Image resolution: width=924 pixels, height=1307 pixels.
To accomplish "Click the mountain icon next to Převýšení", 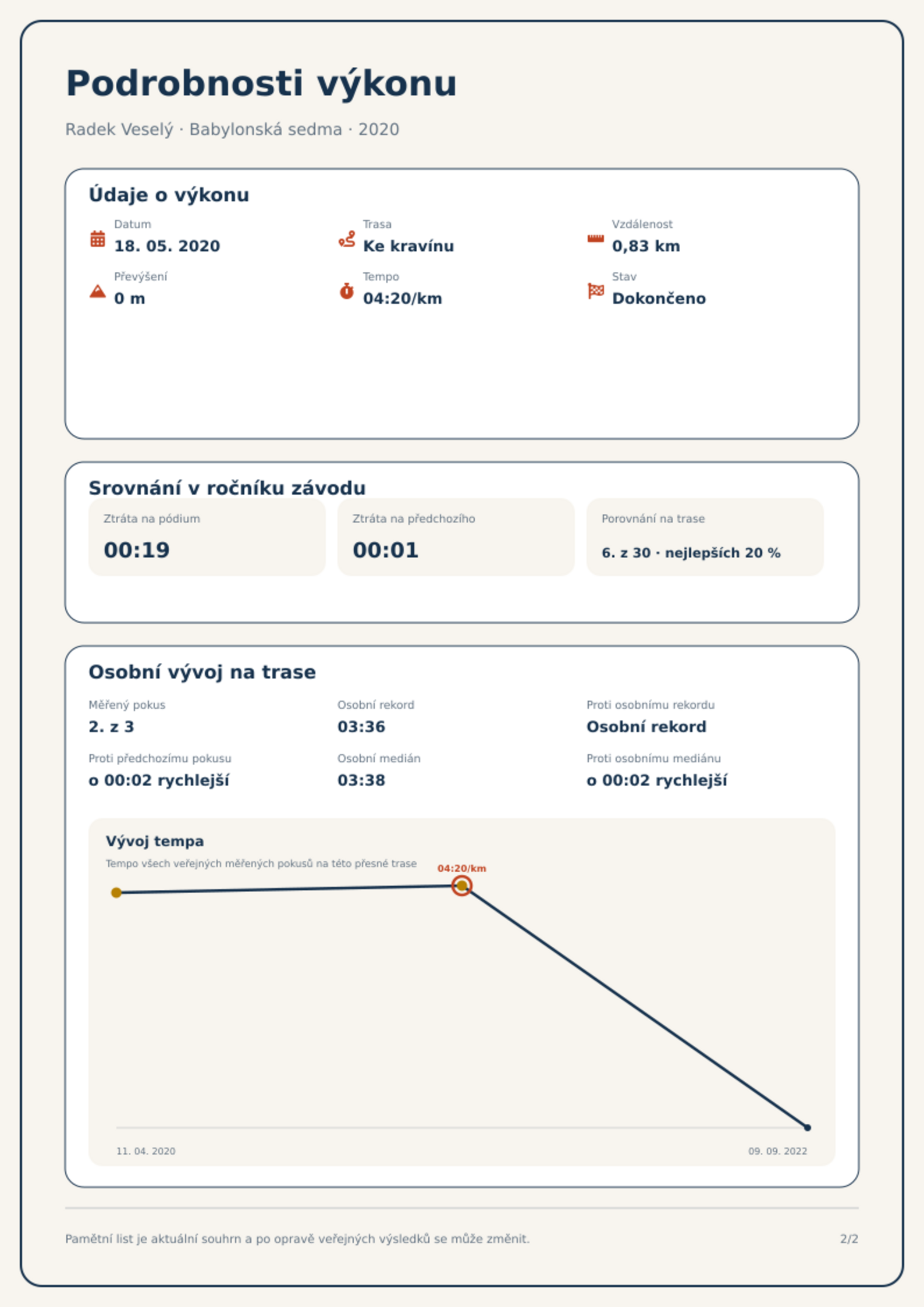I will [x=98, y=291].
